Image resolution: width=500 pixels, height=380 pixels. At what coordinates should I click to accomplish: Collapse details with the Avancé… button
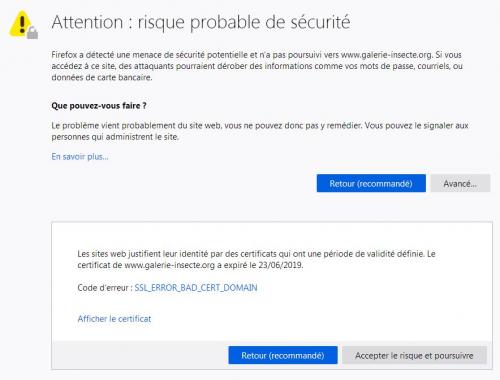point(460,183)
